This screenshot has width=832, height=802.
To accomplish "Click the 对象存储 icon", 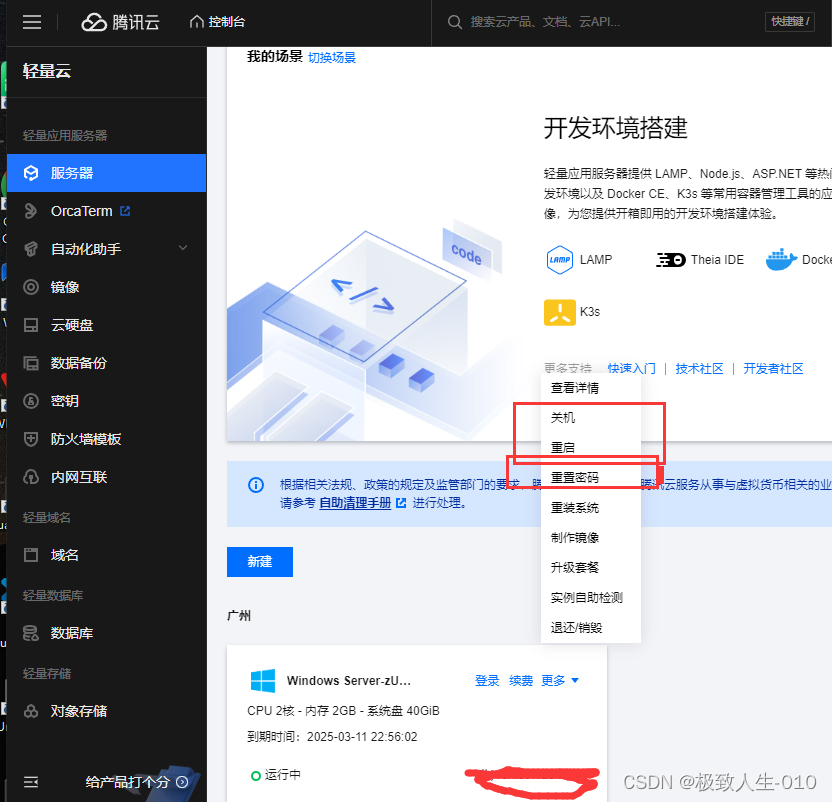I will pos(31,711).
